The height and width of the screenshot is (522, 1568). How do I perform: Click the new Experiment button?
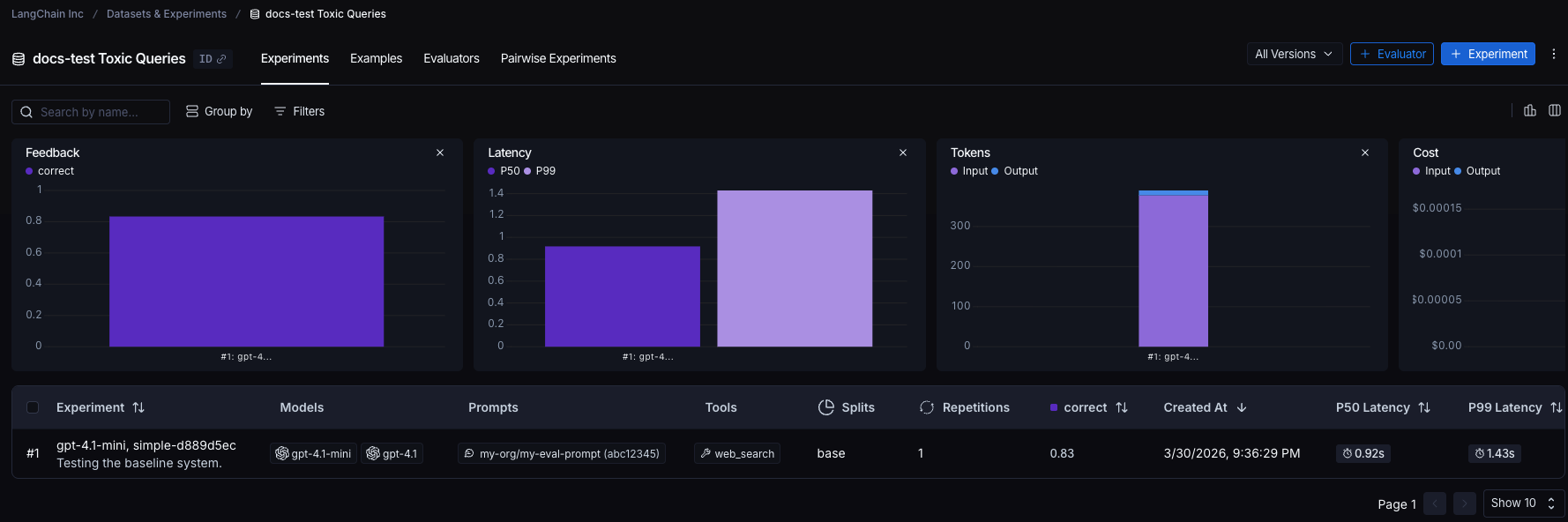pos(1488,54)
